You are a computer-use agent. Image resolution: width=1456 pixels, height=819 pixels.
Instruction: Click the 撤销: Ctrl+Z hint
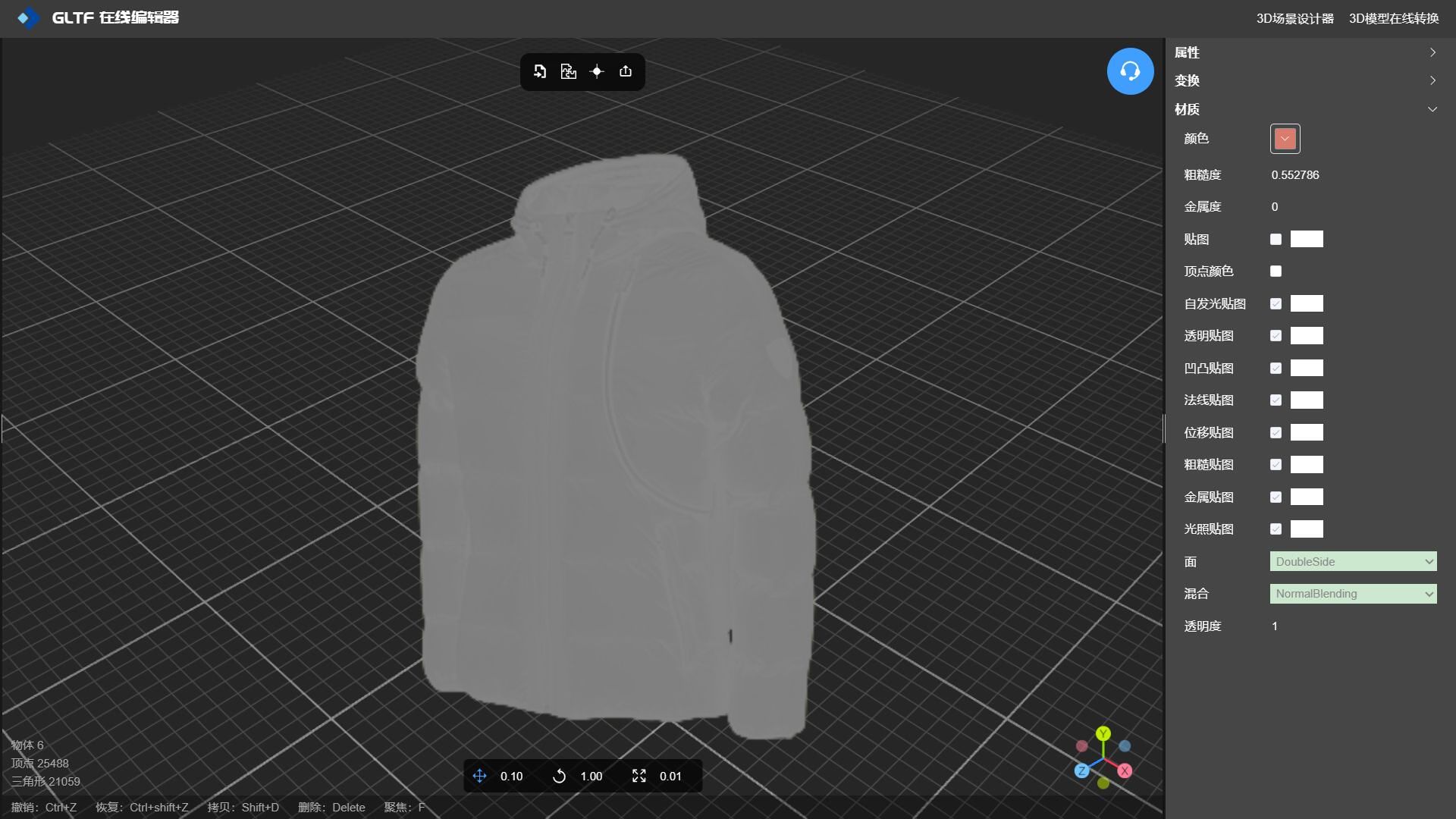(44, 808)
